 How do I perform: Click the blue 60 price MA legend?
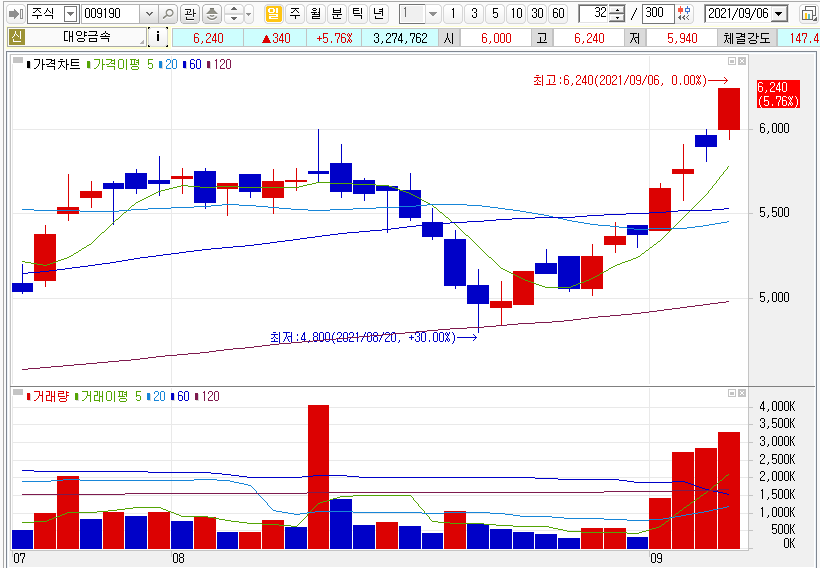pos(193,64)
